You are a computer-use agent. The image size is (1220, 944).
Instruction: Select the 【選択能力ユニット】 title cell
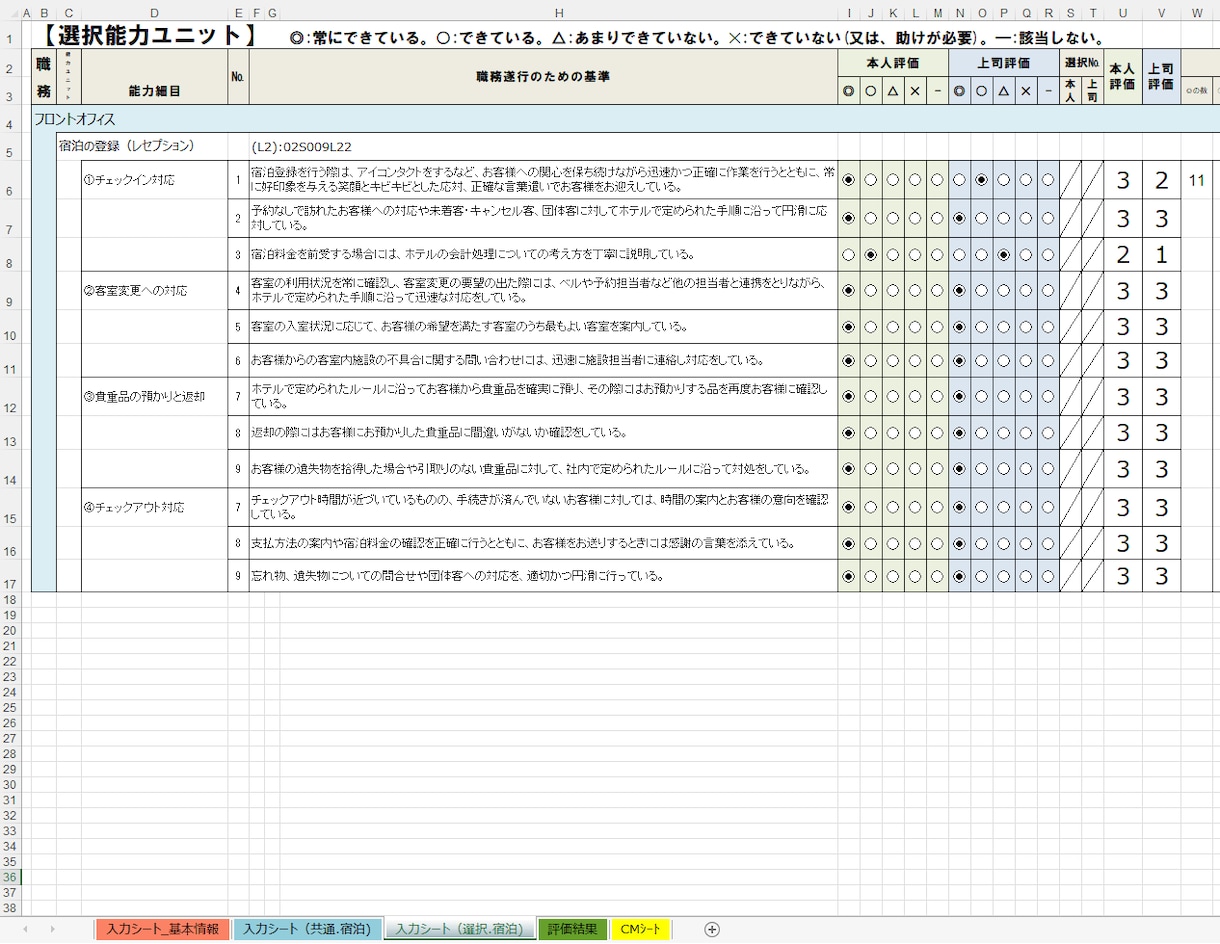tap(150, 36)
